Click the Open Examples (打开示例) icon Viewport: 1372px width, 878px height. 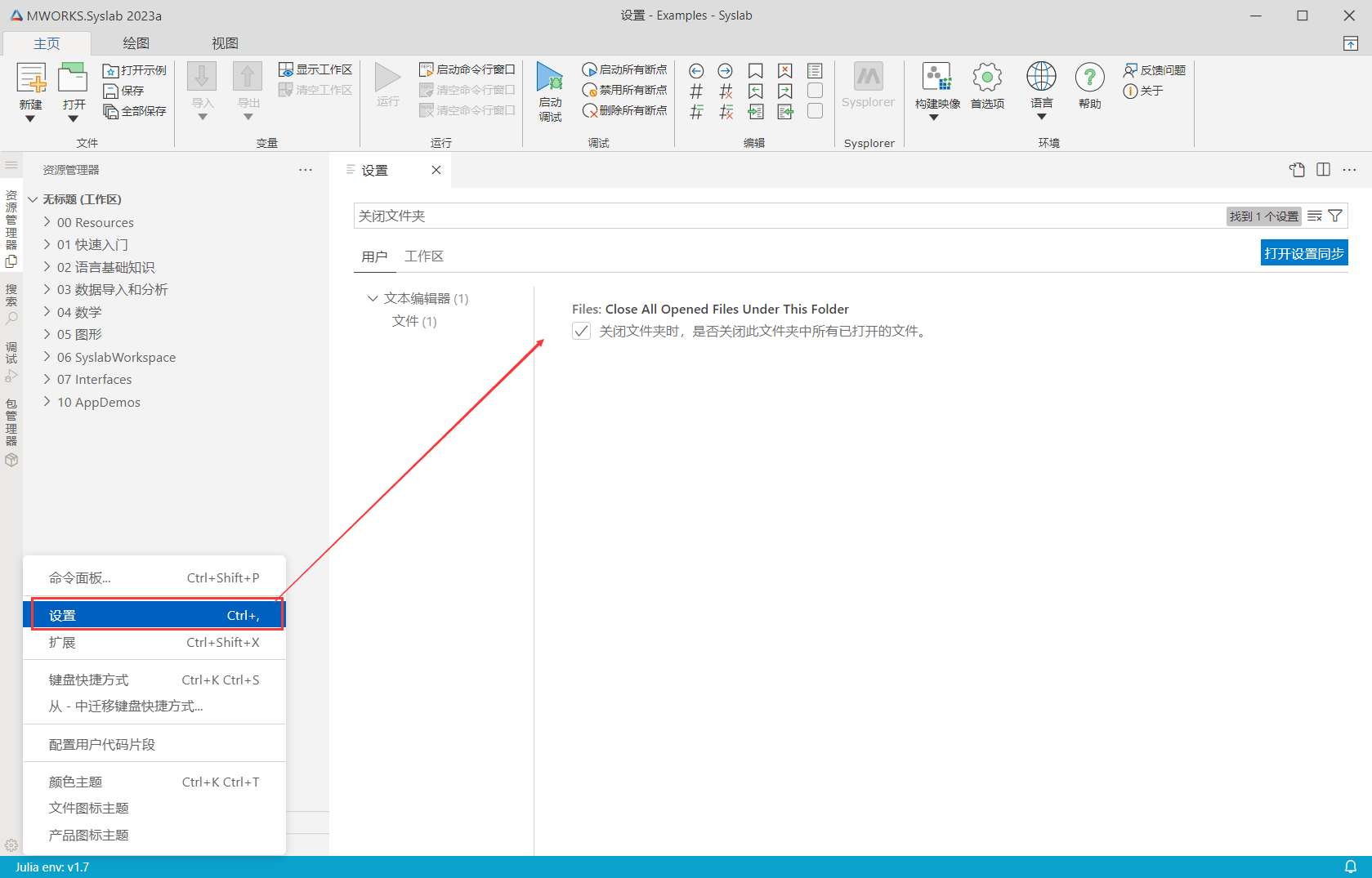click(111, 70)
